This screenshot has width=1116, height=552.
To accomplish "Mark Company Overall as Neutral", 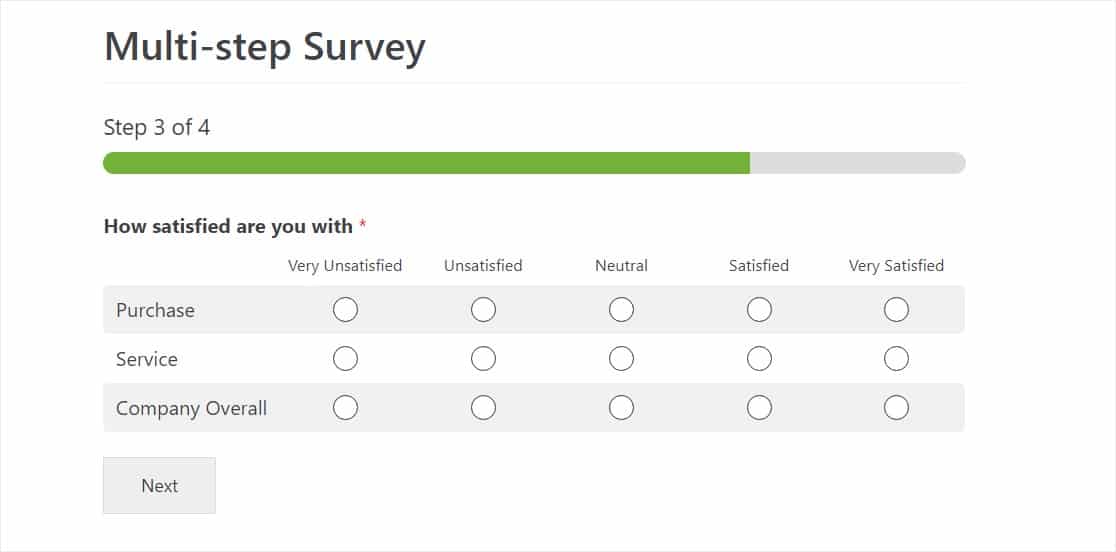I will (621, 408).
